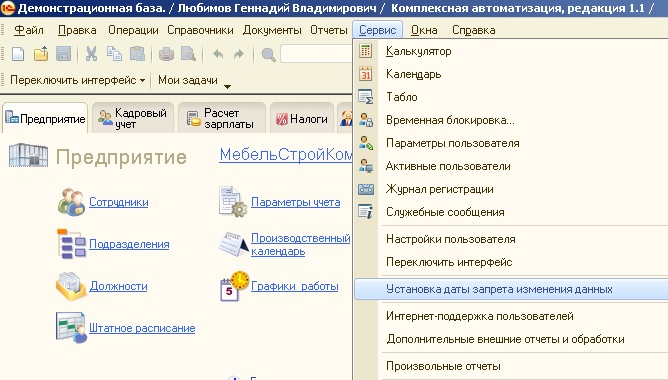Image resolution: width=668 pixels, height=380 pixels.
Task: Switch to the Кадровый учет tab
Action: pos(133,118)
